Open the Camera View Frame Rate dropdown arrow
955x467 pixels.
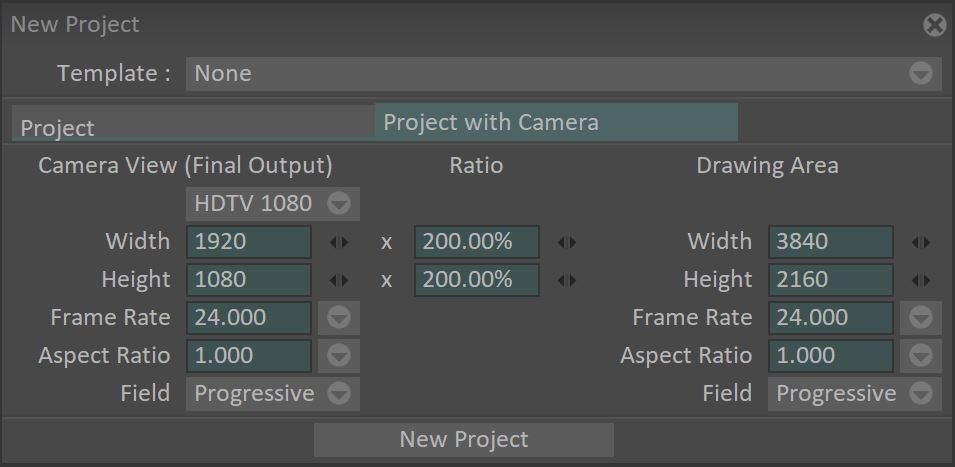point(339,318)
